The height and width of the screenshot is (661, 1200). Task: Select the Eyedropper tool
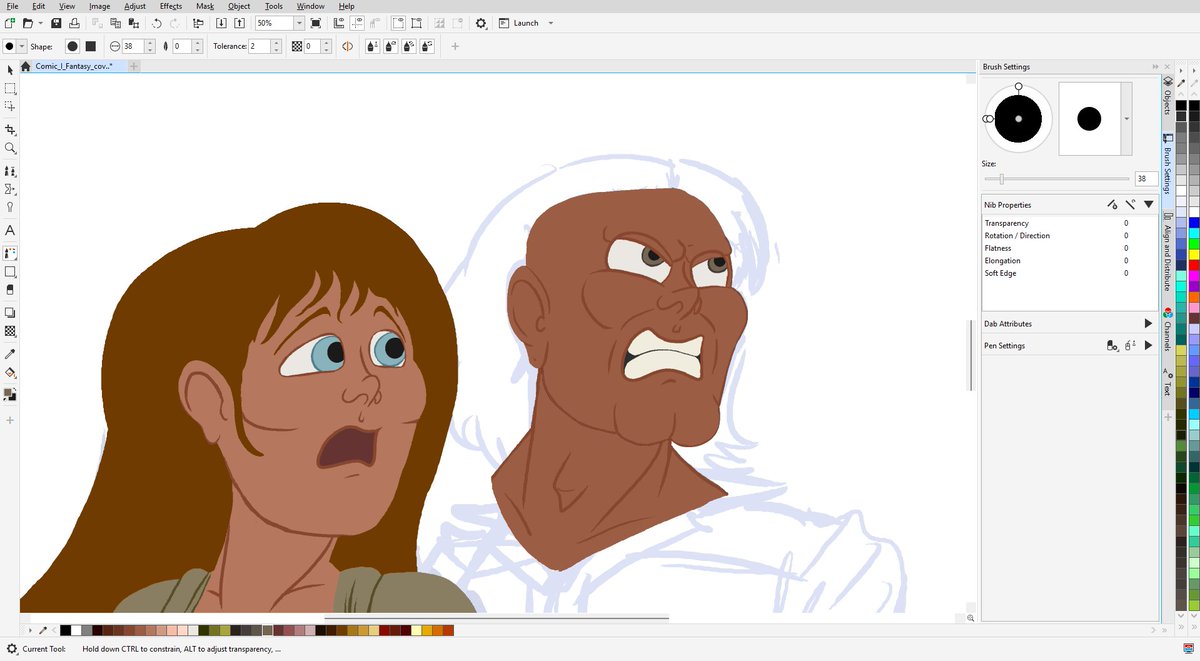coord(10,354)
